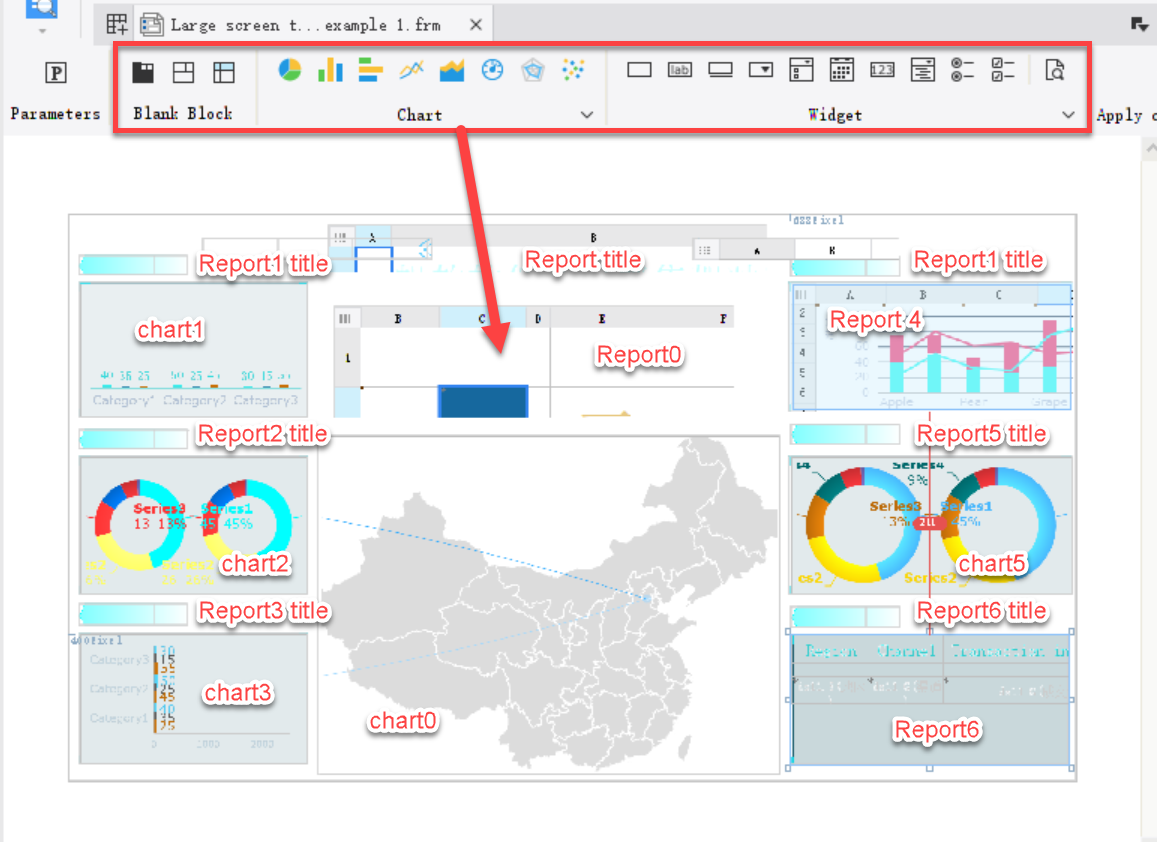Insert a radar chart from the Chart group
This screenshot has width=1157, height=842.
533,70
